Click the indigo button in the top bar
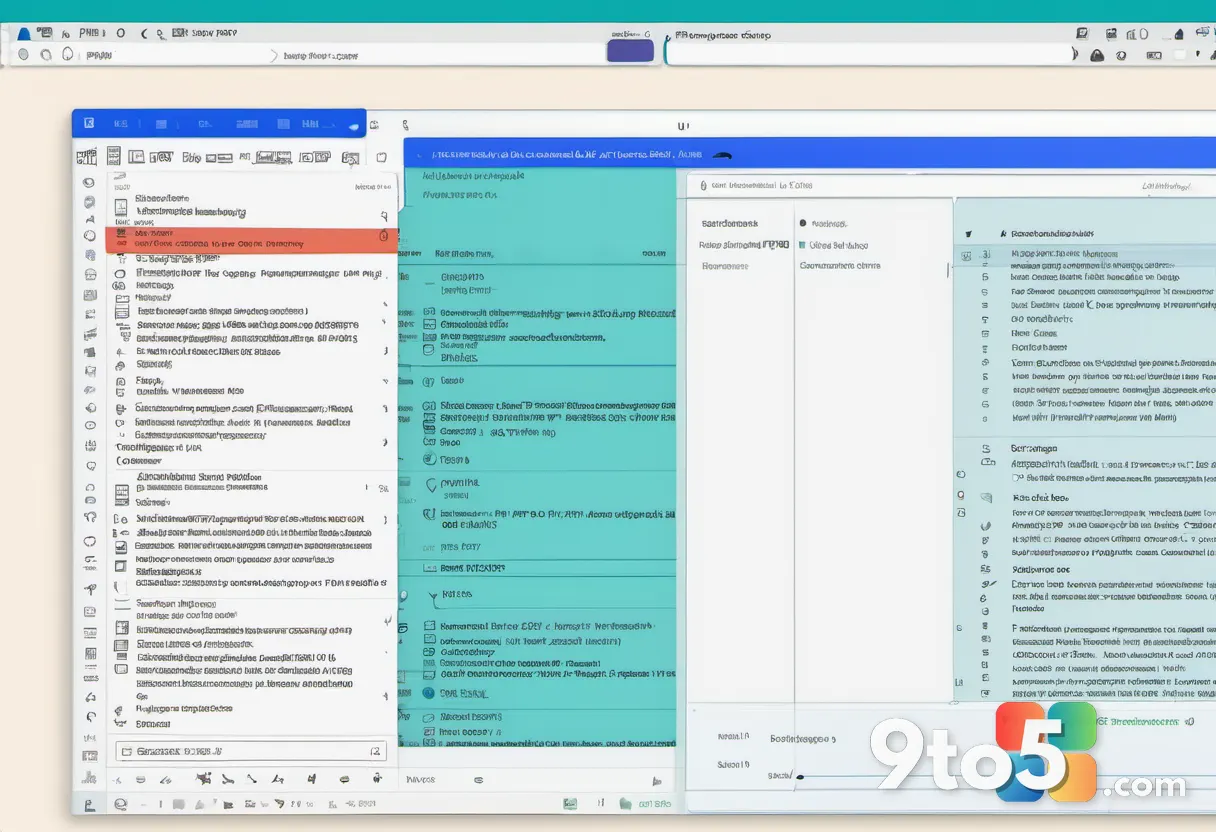 [630, 50]
